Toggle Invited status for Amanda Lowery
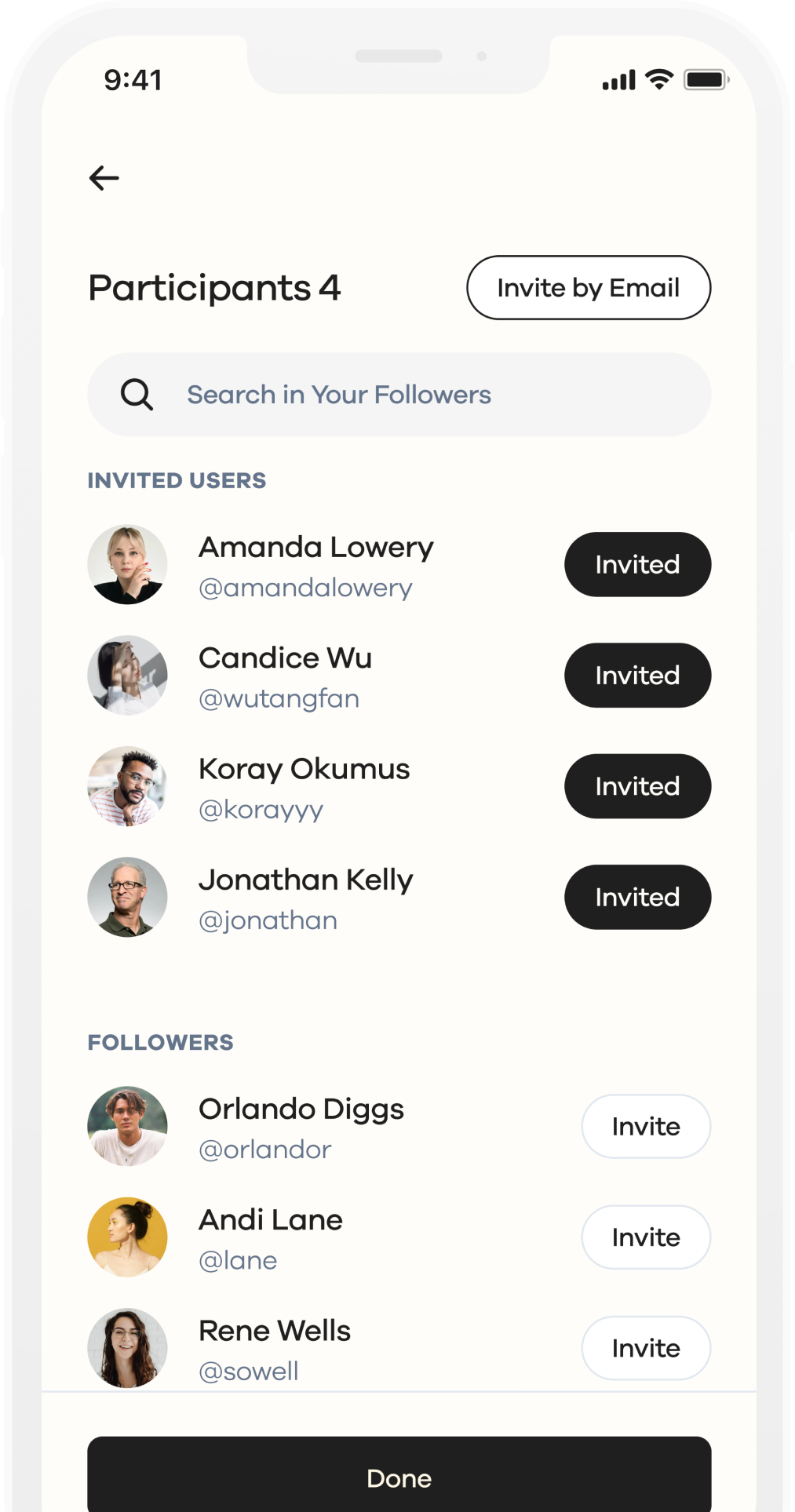 point(637,564)
